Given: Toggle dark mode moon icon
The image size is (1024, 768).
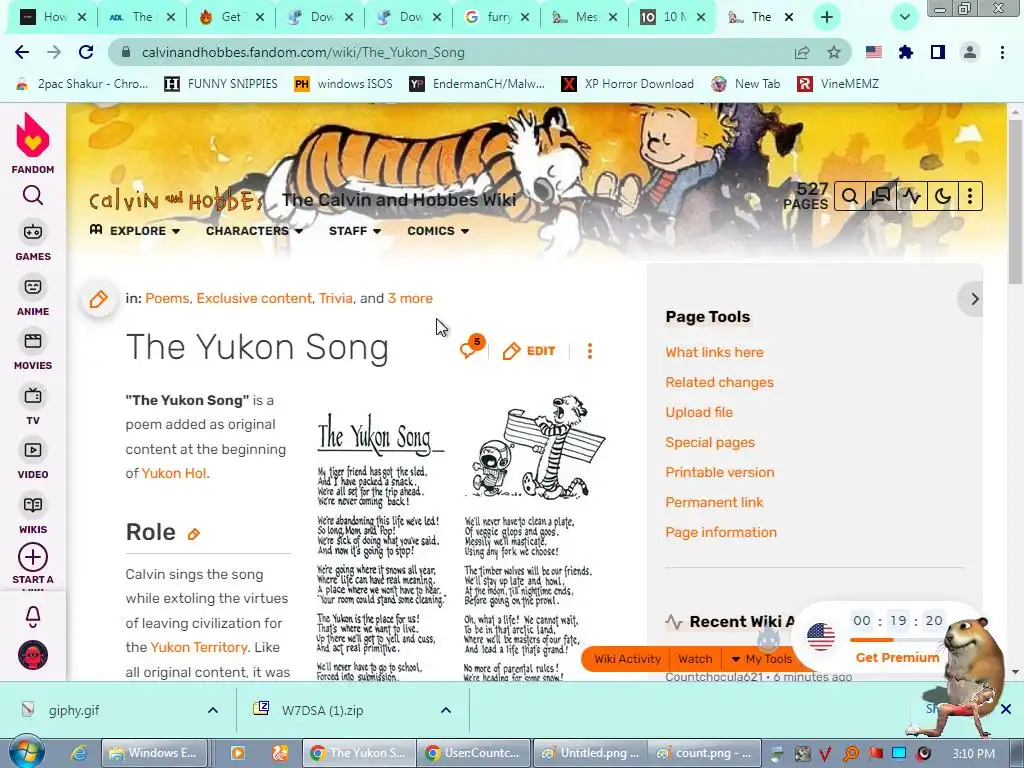Looking at the screenshot, I should (942, 196).
